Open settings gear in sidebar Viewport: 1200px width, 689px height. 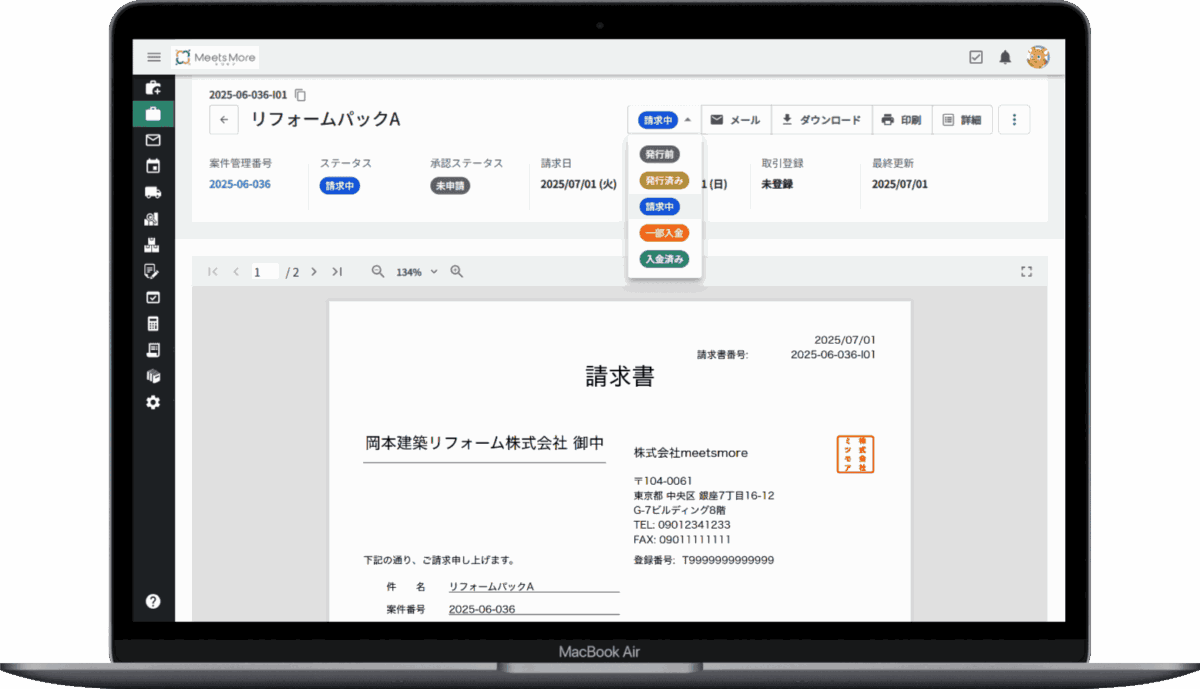[153, 402]
